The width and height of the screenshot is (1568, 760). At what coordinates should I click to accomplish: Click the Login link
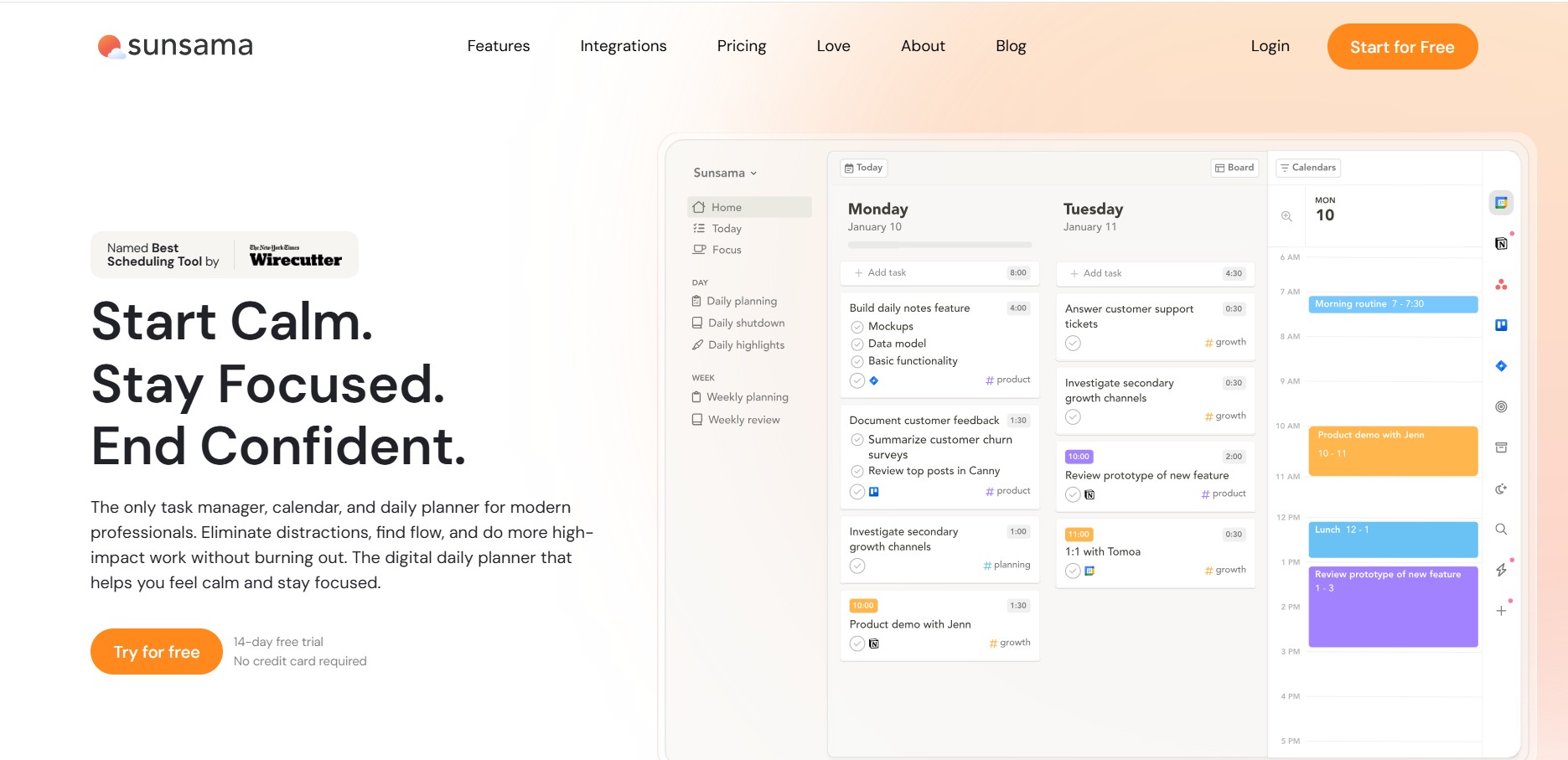(1270, 46)
